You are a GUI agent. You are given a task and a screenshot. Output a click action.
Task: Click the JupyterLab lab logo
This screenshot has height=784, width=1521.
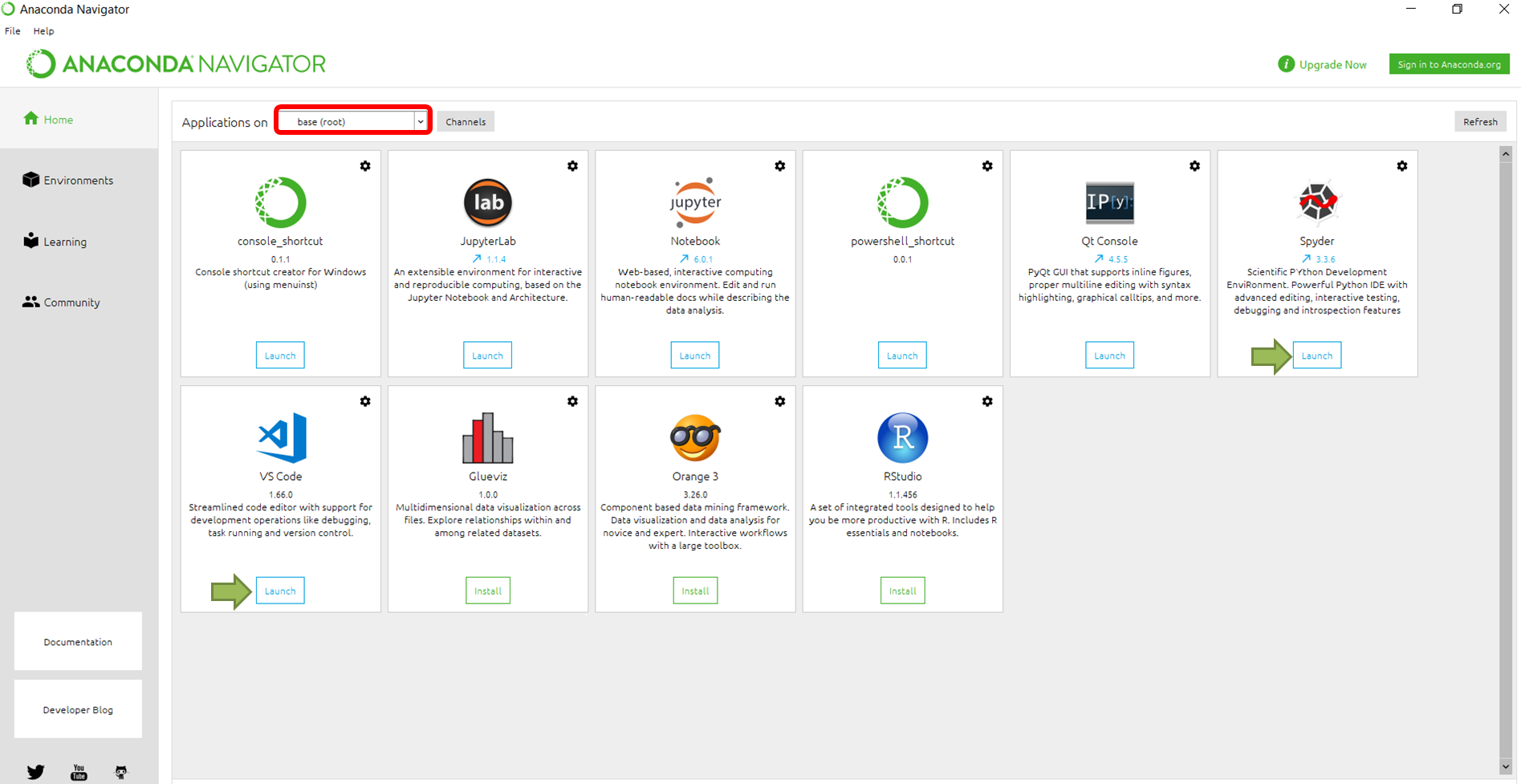[487, 202]
